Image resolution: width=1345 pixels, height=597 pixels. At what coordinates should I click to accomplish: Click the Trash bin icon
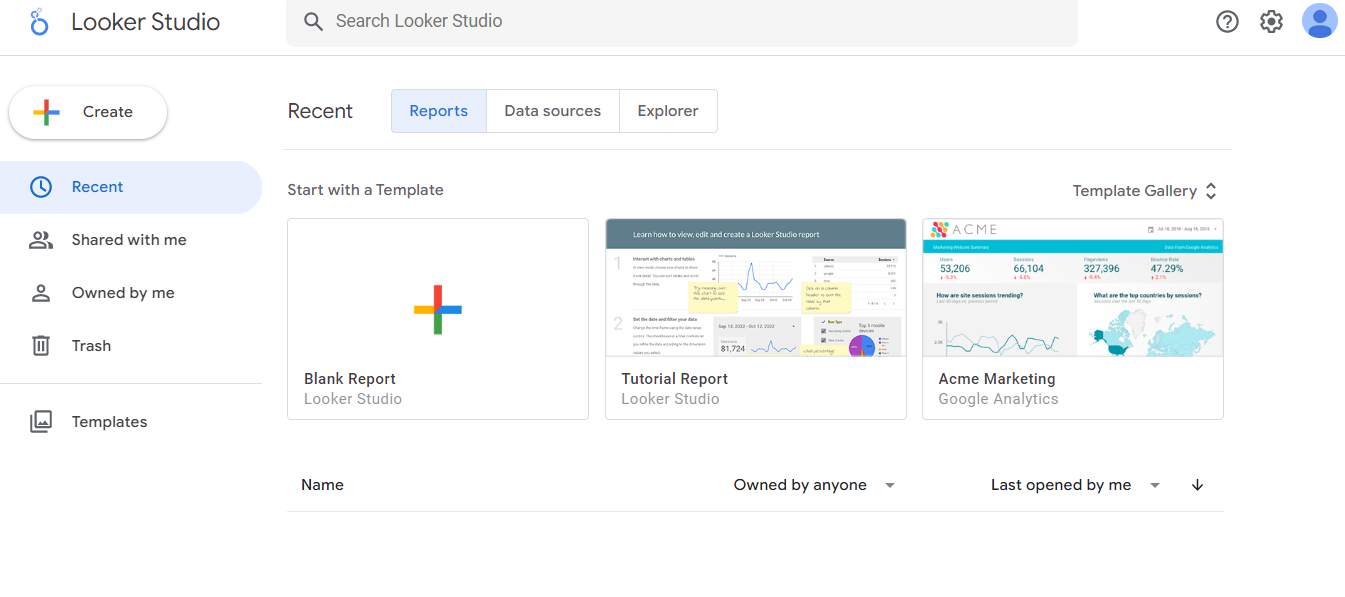click(x=41, y=346)
